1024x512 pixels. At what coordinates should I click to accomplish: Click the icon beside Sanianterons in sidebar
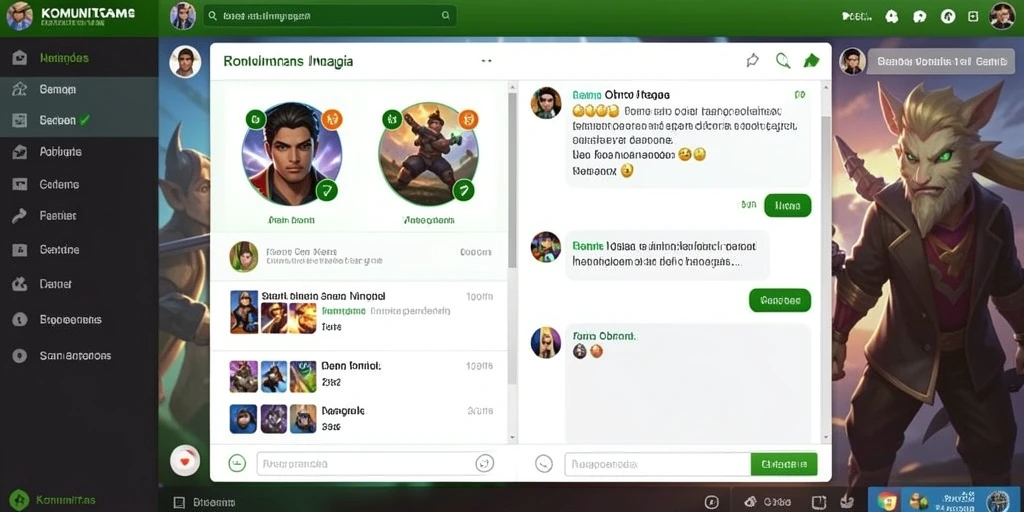click(x=20, y=356)
